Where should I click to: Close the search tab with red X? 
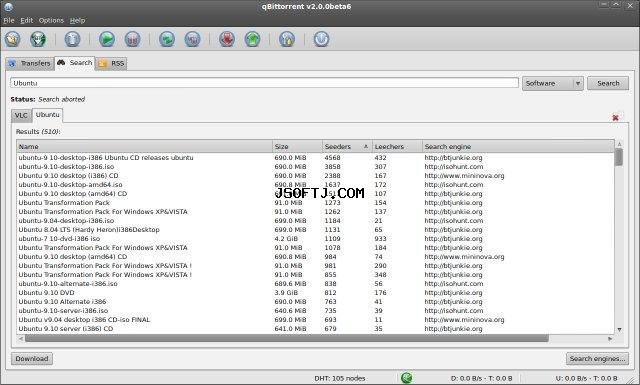click(616, 118)
